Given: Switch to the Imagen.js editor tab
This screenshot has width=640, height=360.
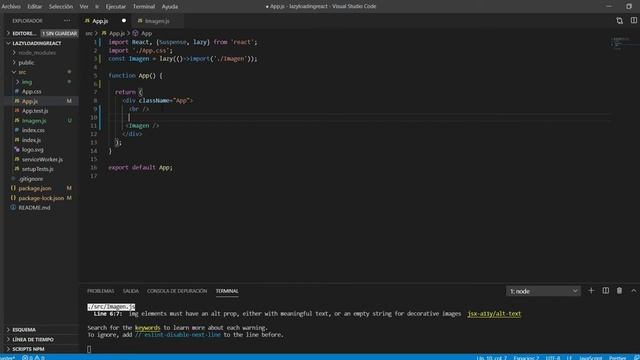Looking at the screenshot, I should (157, 21).
